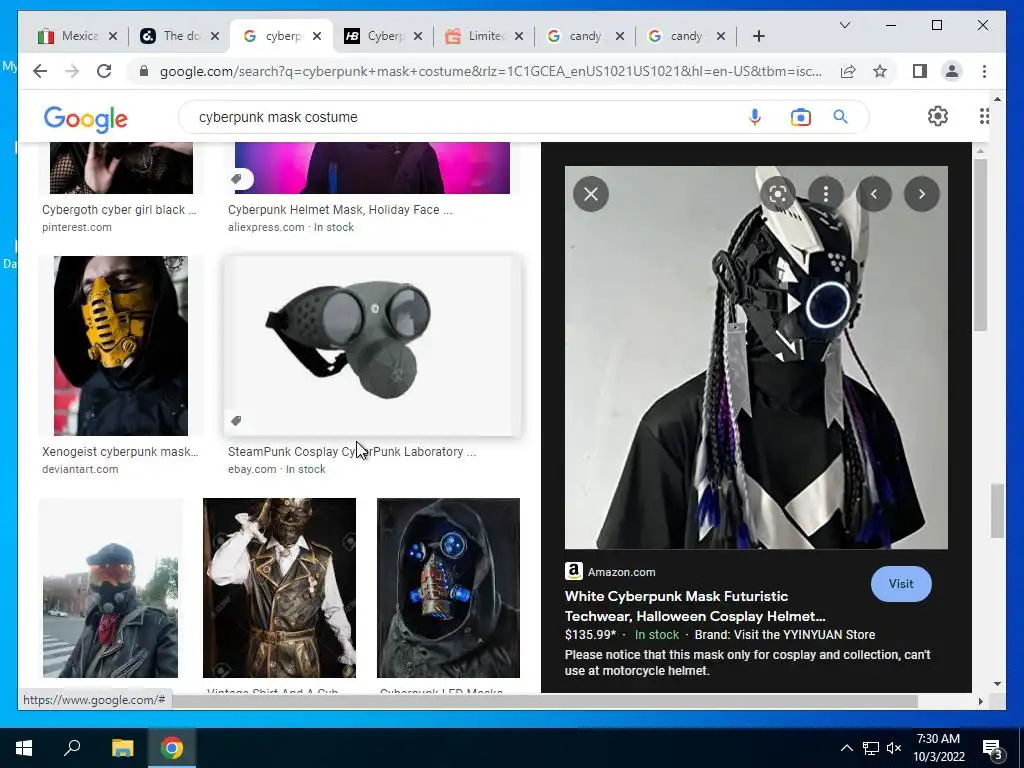Screen dimensions: 1024x768
Task: Close the Mexica tab
Action: click(x=113, y=36)
